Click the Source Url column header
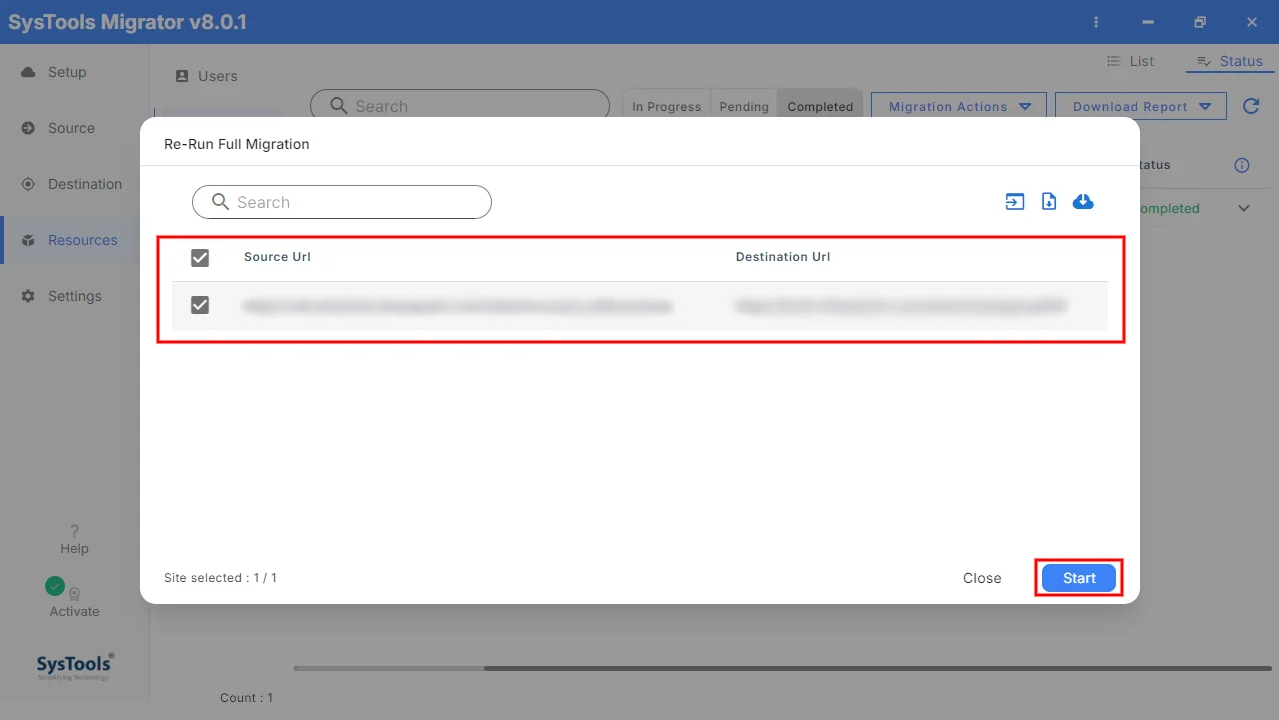This screenshot has width=1279, height=720. [x=277, y=257]
